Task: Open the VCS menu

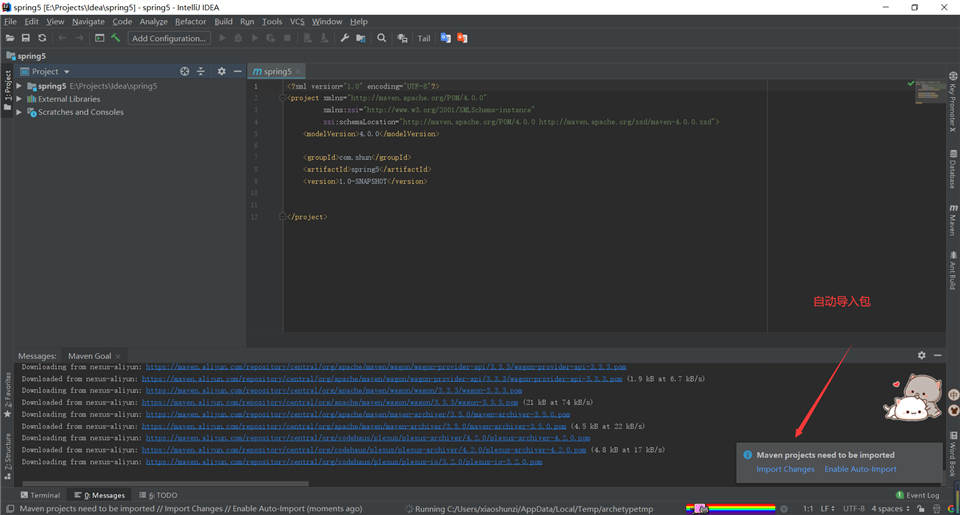Action: 297,21
